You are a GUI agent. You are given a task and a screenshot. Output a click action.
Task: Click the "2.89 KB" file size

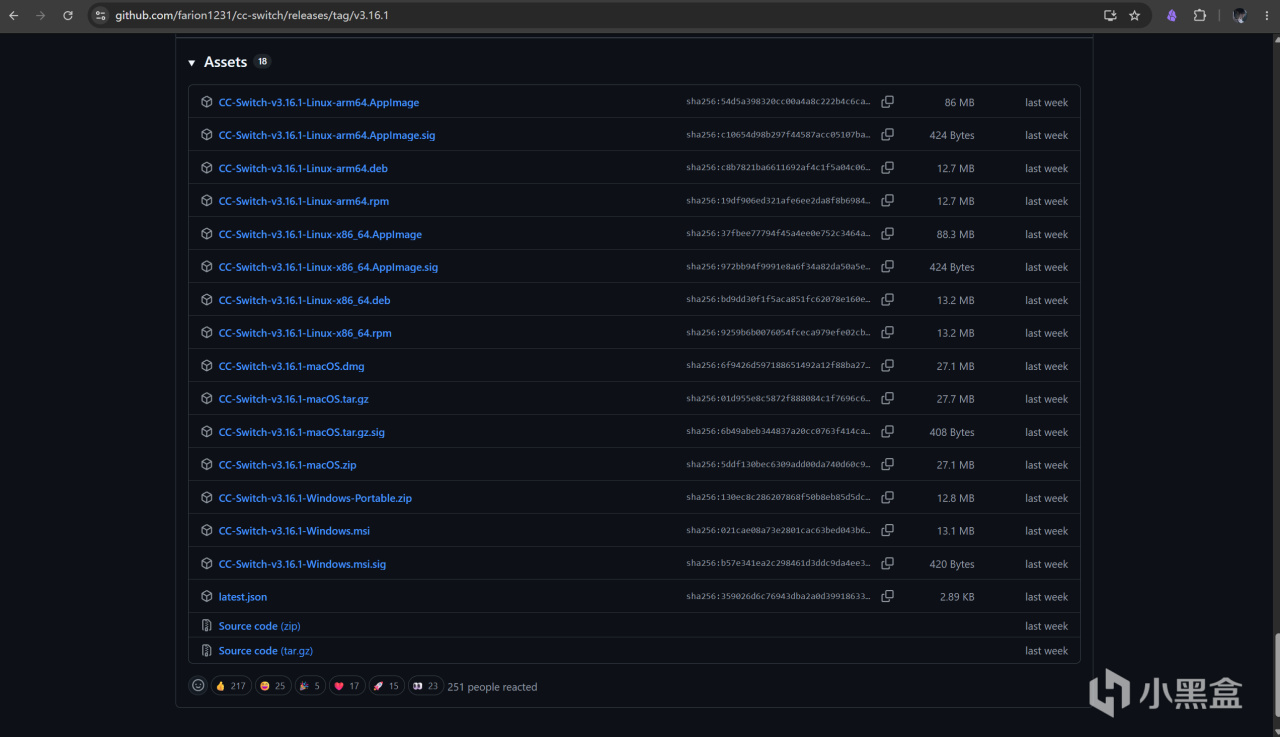tap(956, 598)
